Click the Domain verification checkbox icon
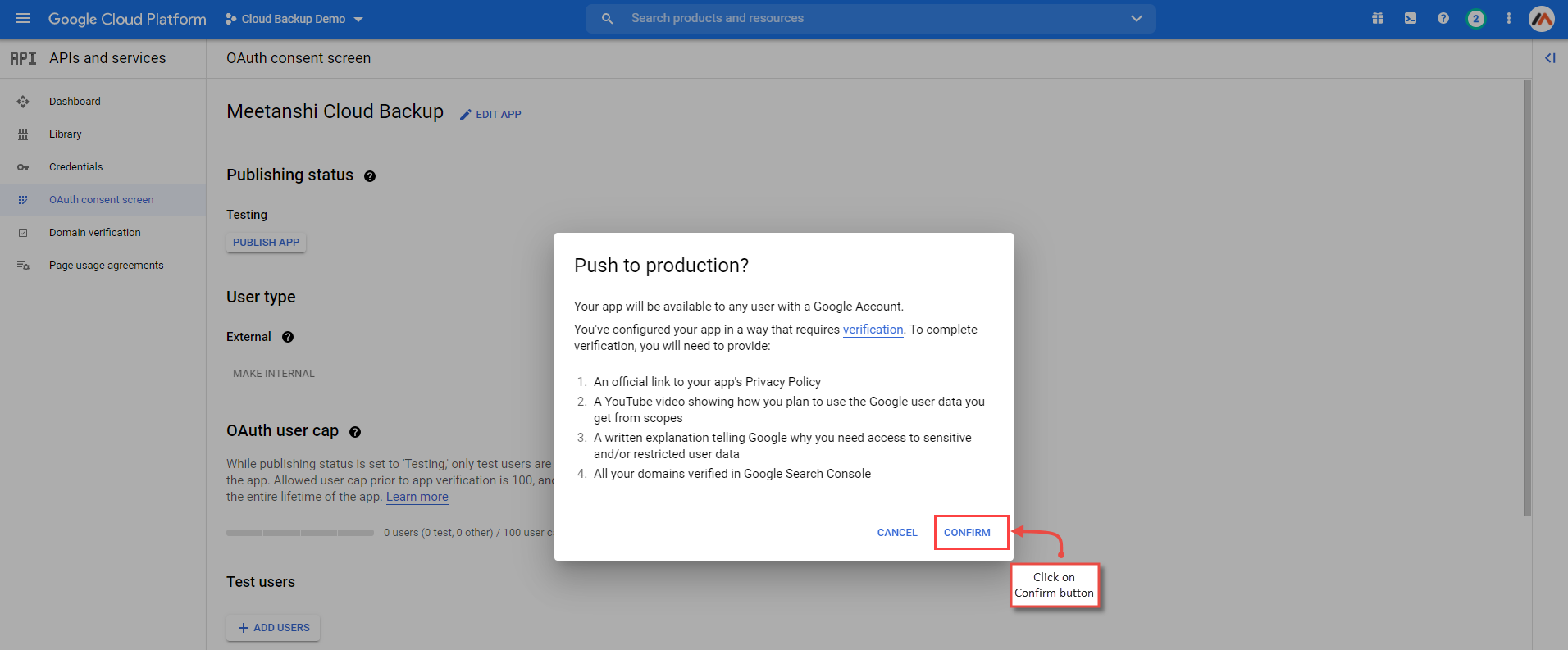Image resolution: width=1568 pixels, height=650 pixels. click(x=23, y=233)
